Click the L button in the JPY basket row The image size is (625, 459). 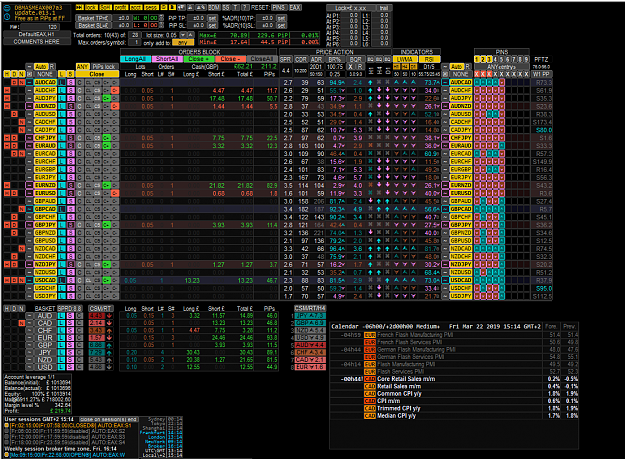pos(61,353)
